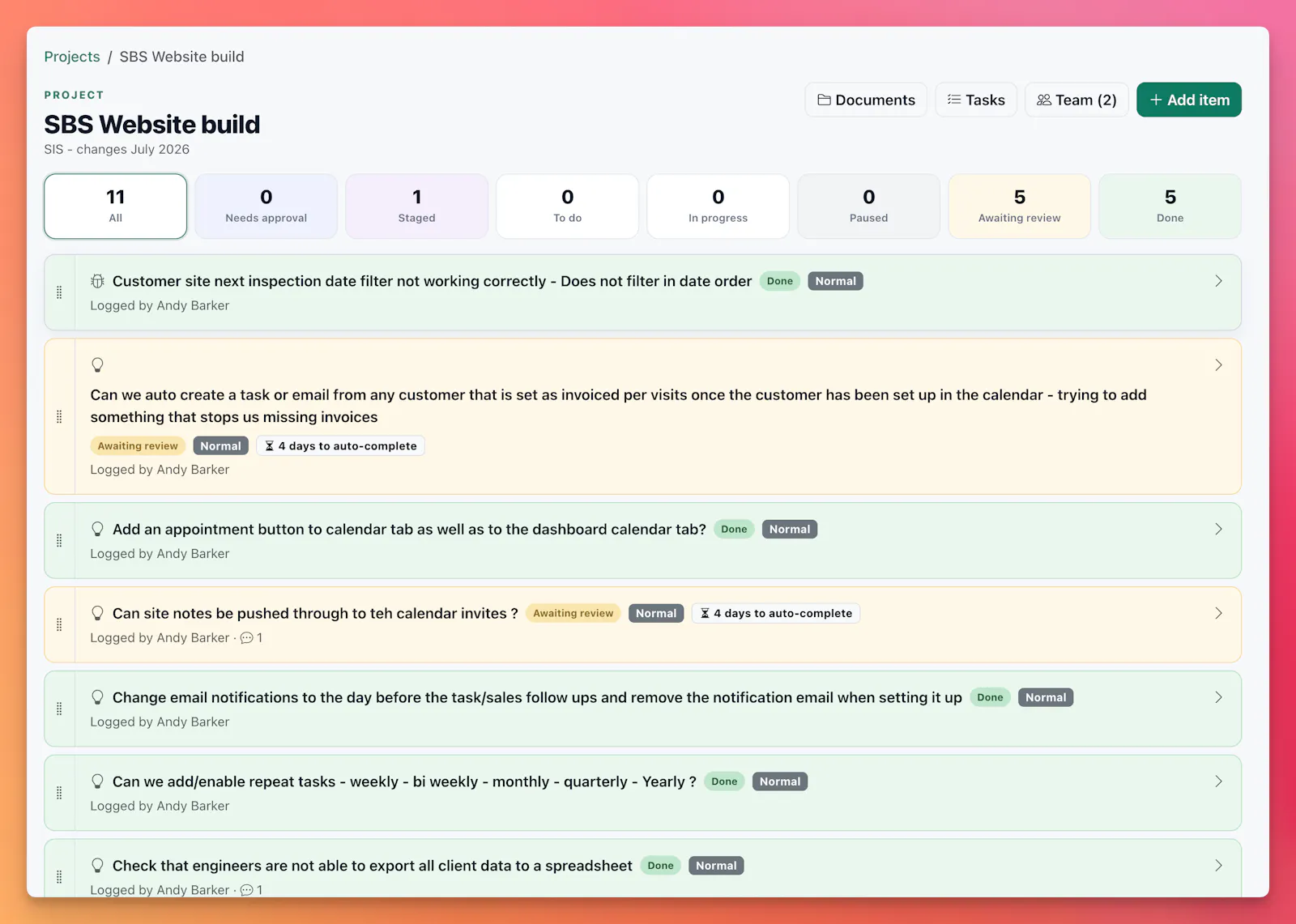Open Add an appointment button item chevron
This screenshot has height=924, width=1296.
click(1218, 529)
